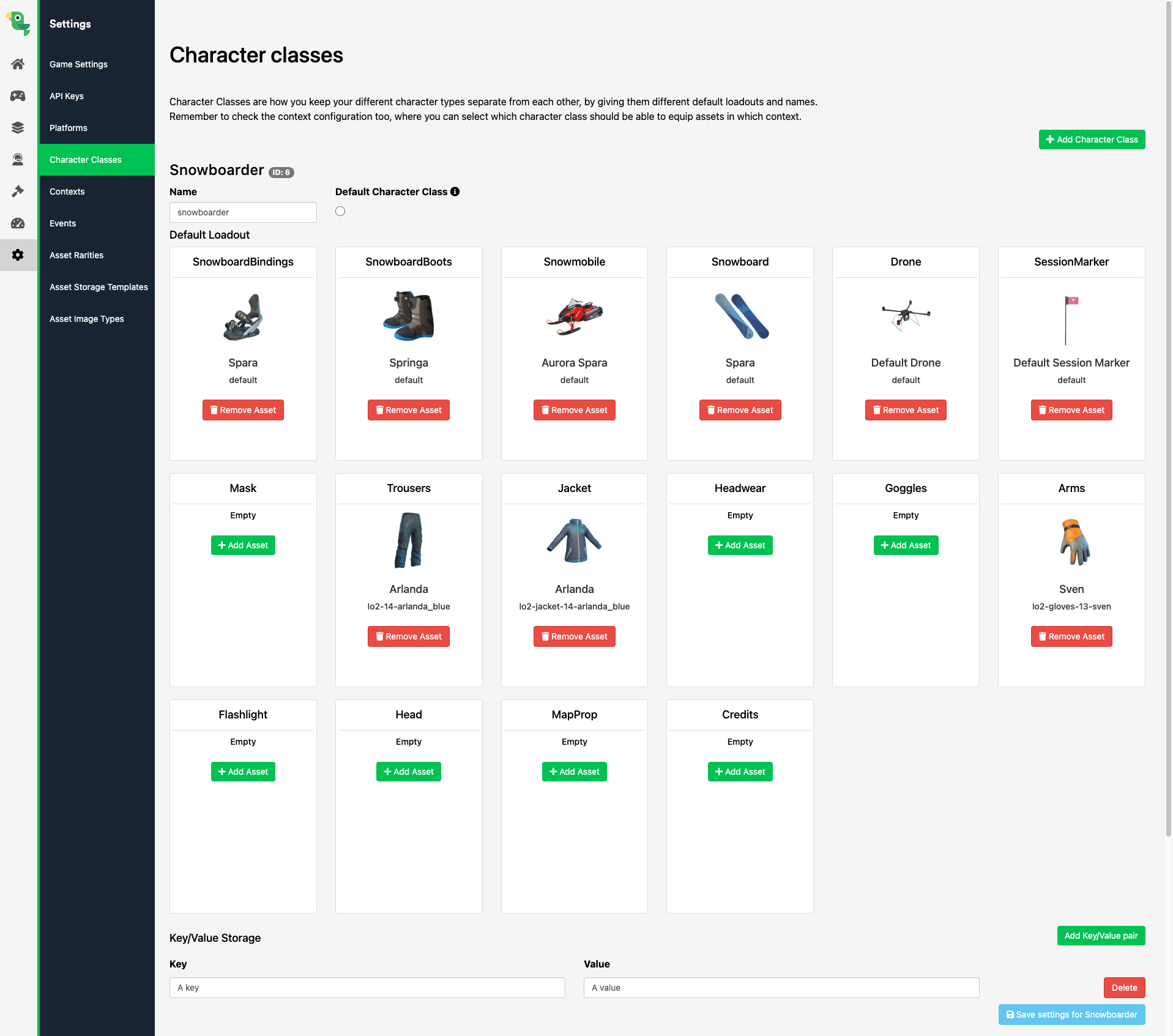Viewport: 1173px width, 1036px height.
Task: Open the dashboard gauge icon
Action: click(x=18, y=223)
